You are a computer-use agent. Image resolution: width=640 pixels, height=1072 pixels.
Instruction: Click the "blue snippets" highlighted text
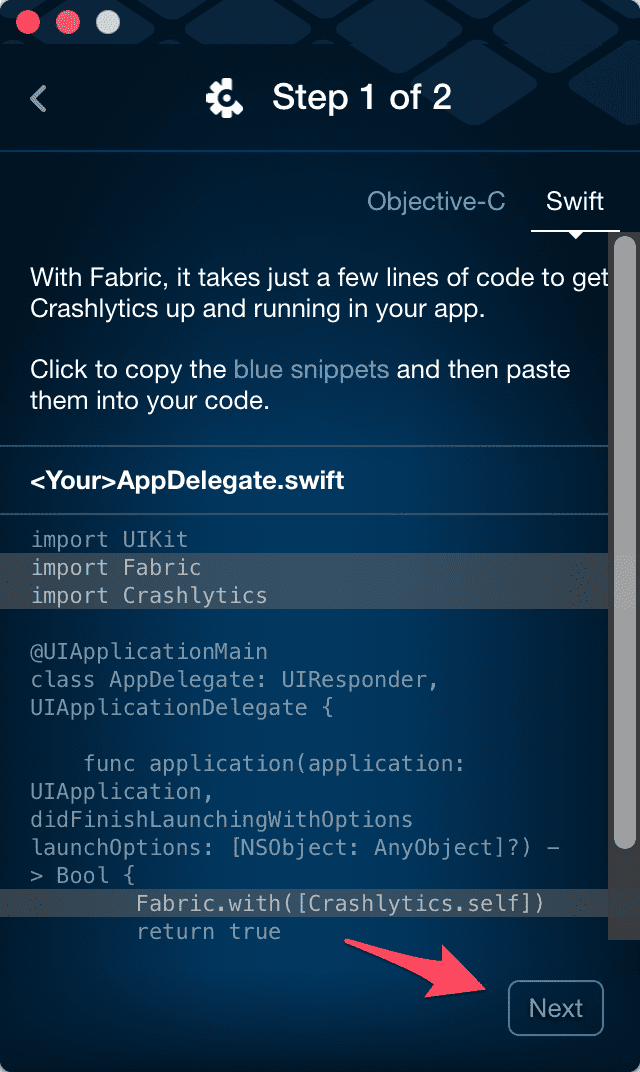pos(311,369)
